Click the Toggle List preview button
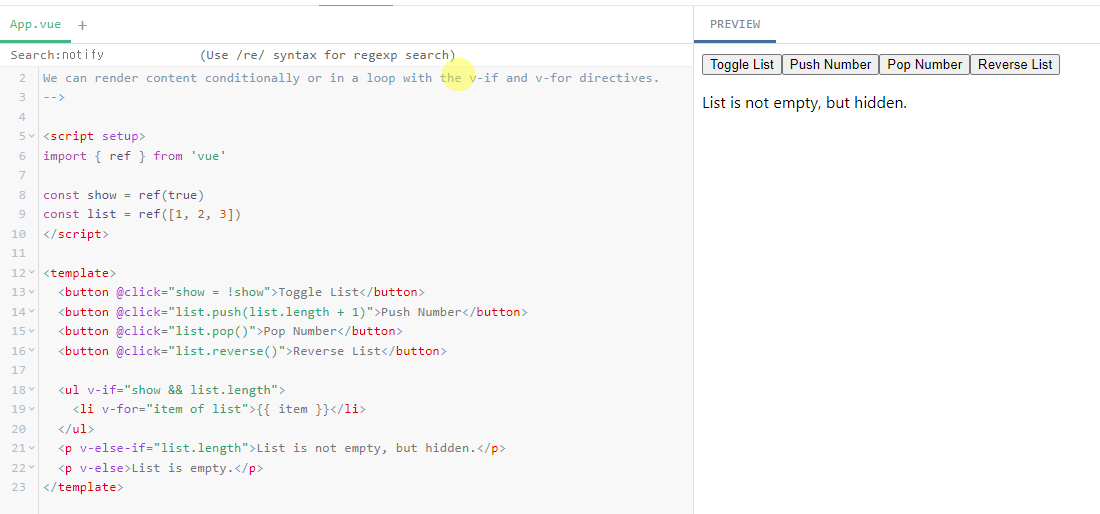This screenshot has height=514, width=1100. click(x=742, y=65)
